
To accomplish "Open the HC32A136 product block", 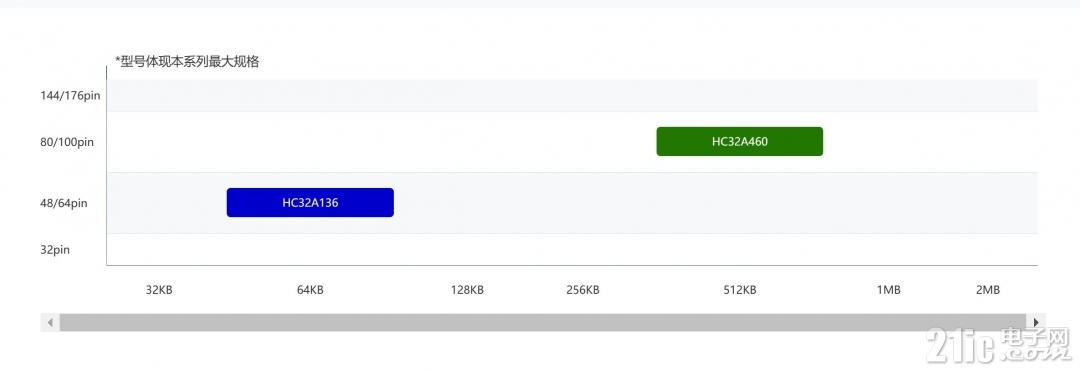I will click(310, 203).
